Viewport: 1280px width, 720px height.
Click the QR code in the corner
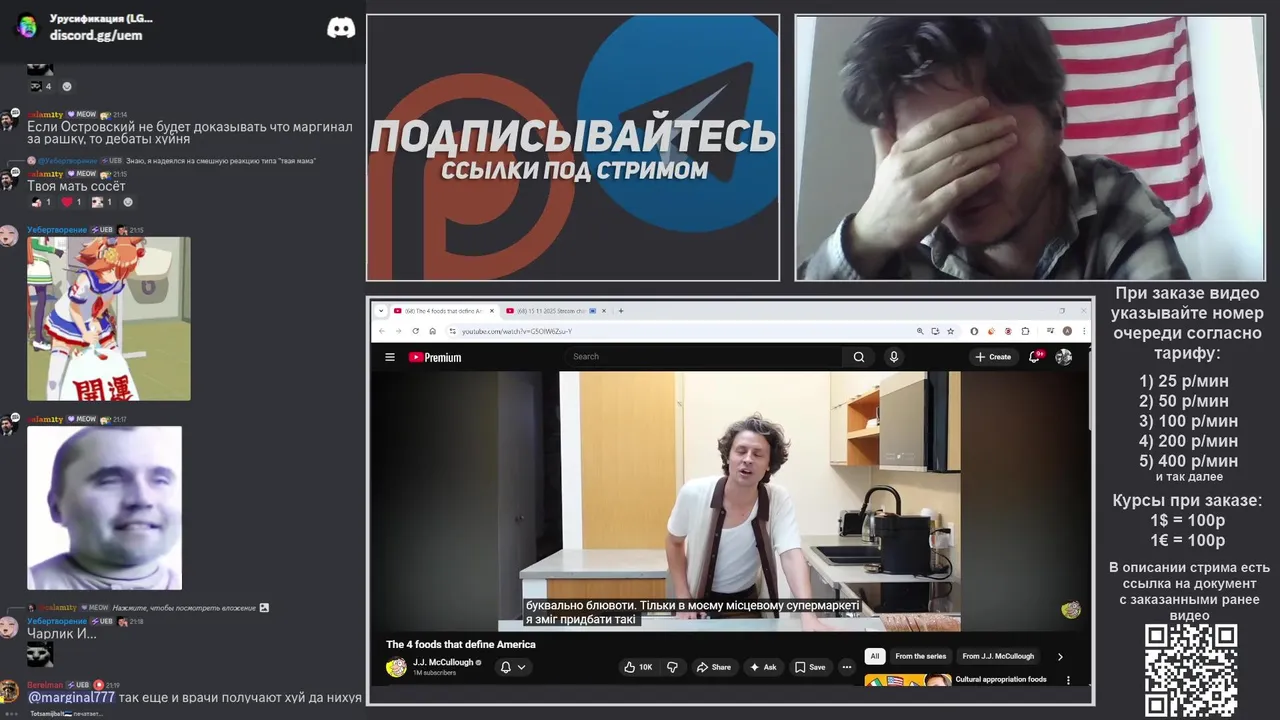click(1191, 671)
